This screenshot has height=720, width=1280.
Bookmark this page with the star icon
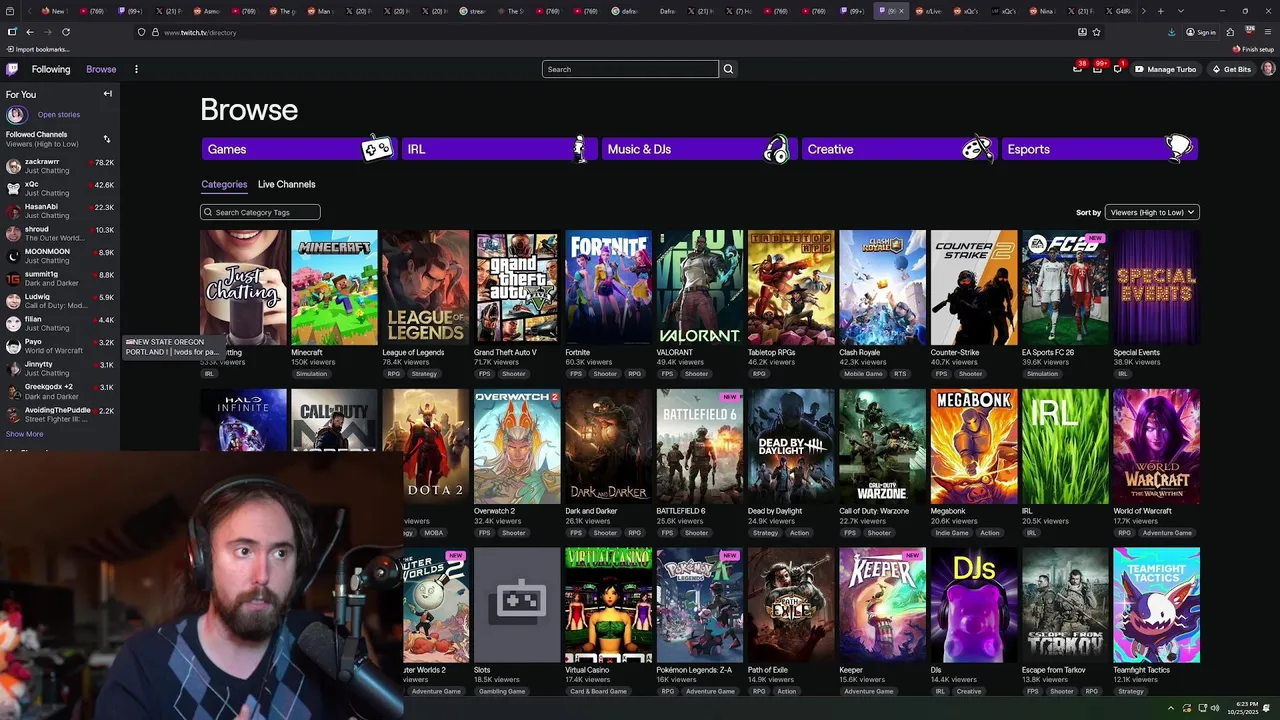pyautogui.click(x=1097, y=32)
